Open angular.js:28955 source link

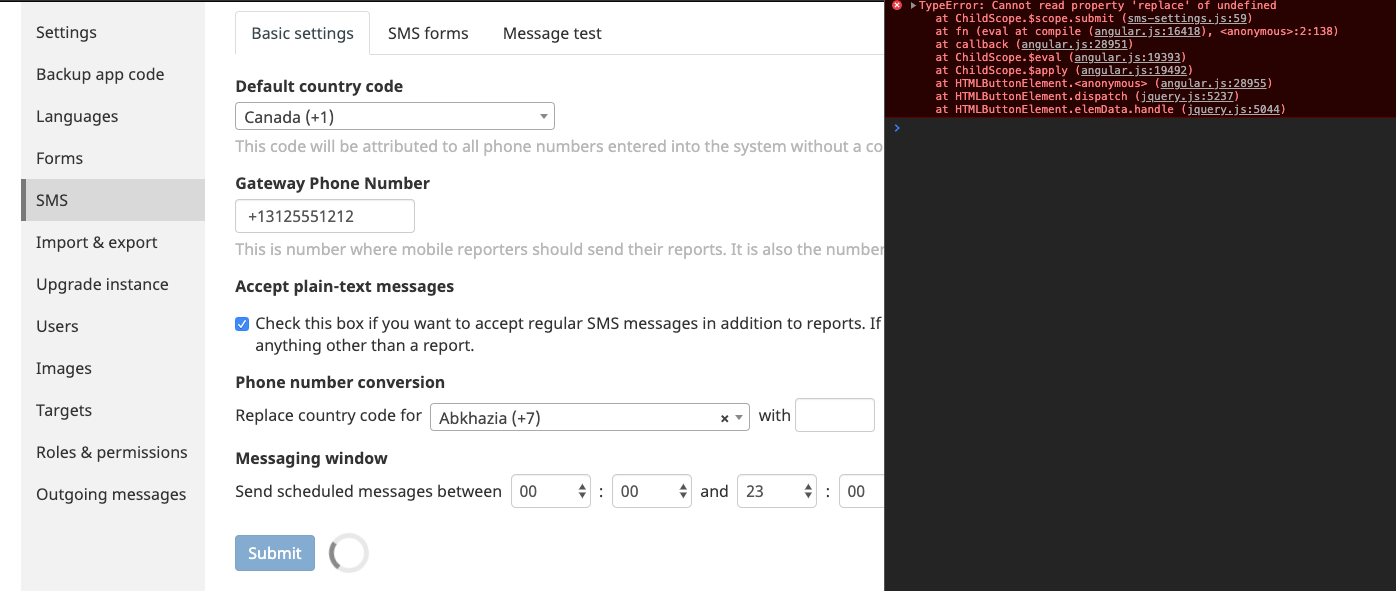[x=1213, y=83]
